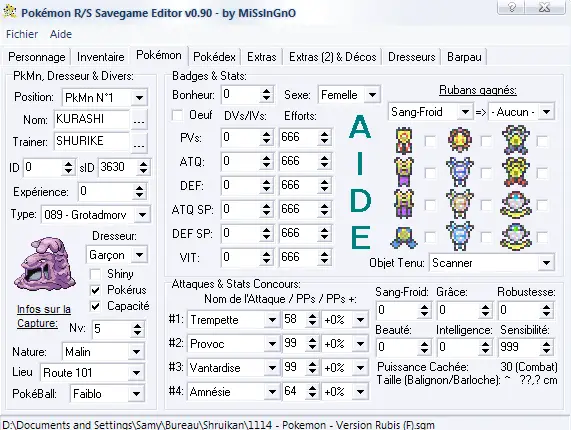Open attack #1 dropdown Trempette
The width and height of the screenshot is (571, 430).
click(x=233, y=320)
